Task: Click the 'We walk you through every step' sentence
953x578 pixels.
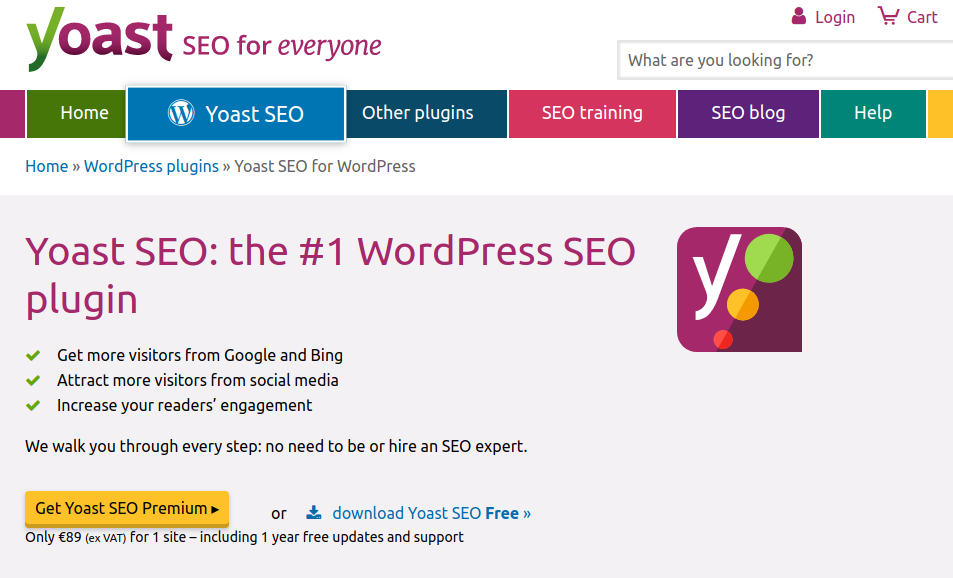Action: (x=277, y=447)
